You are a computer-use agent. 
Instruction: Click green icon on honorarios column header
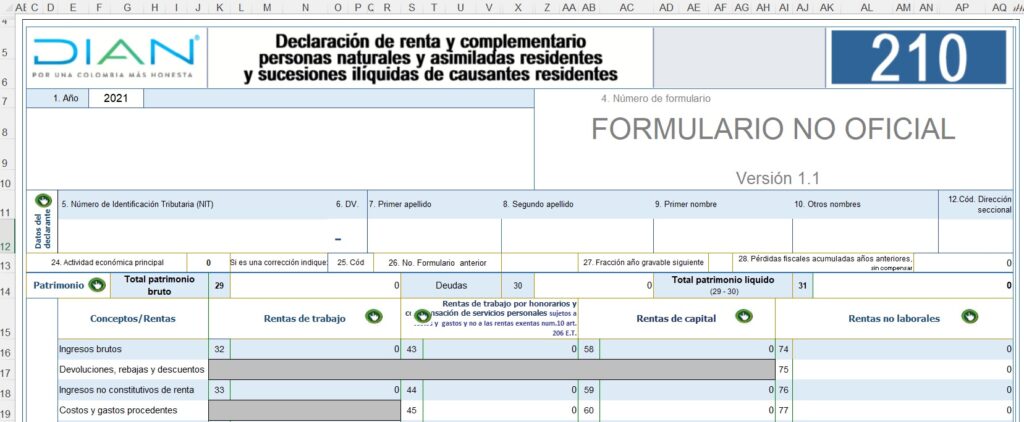[422, 316]
